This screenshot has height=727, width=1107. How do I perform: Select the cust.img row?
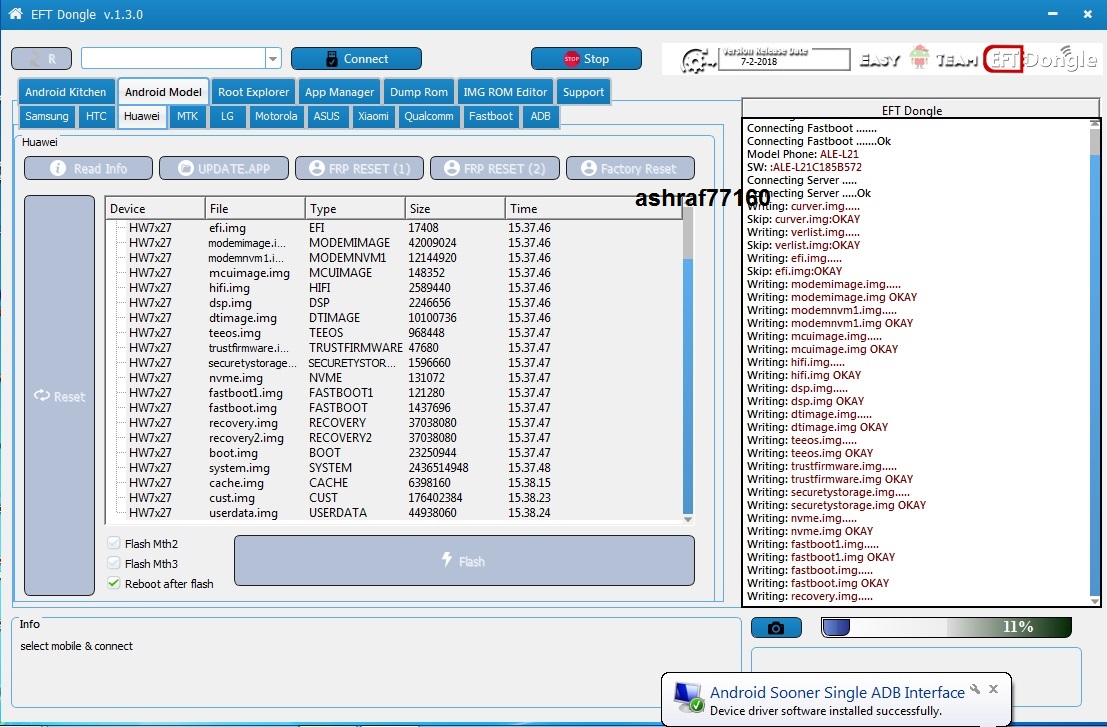395,498
